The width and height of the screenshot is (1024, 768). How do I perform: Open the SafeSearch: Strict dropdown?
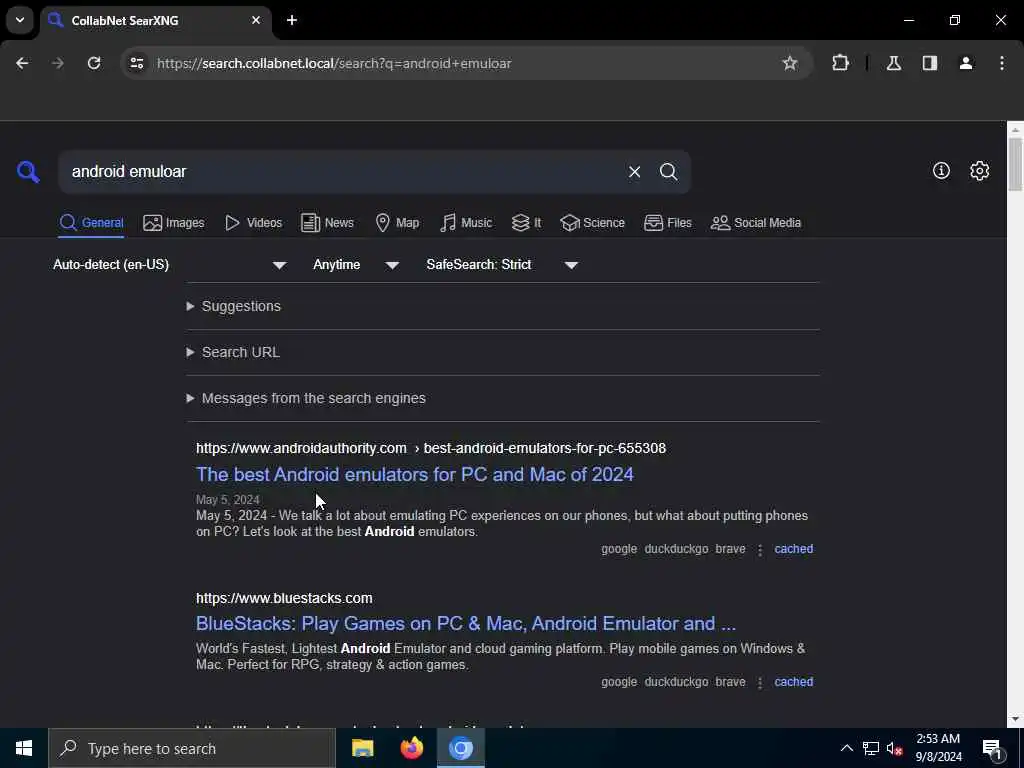pos(502,264)
